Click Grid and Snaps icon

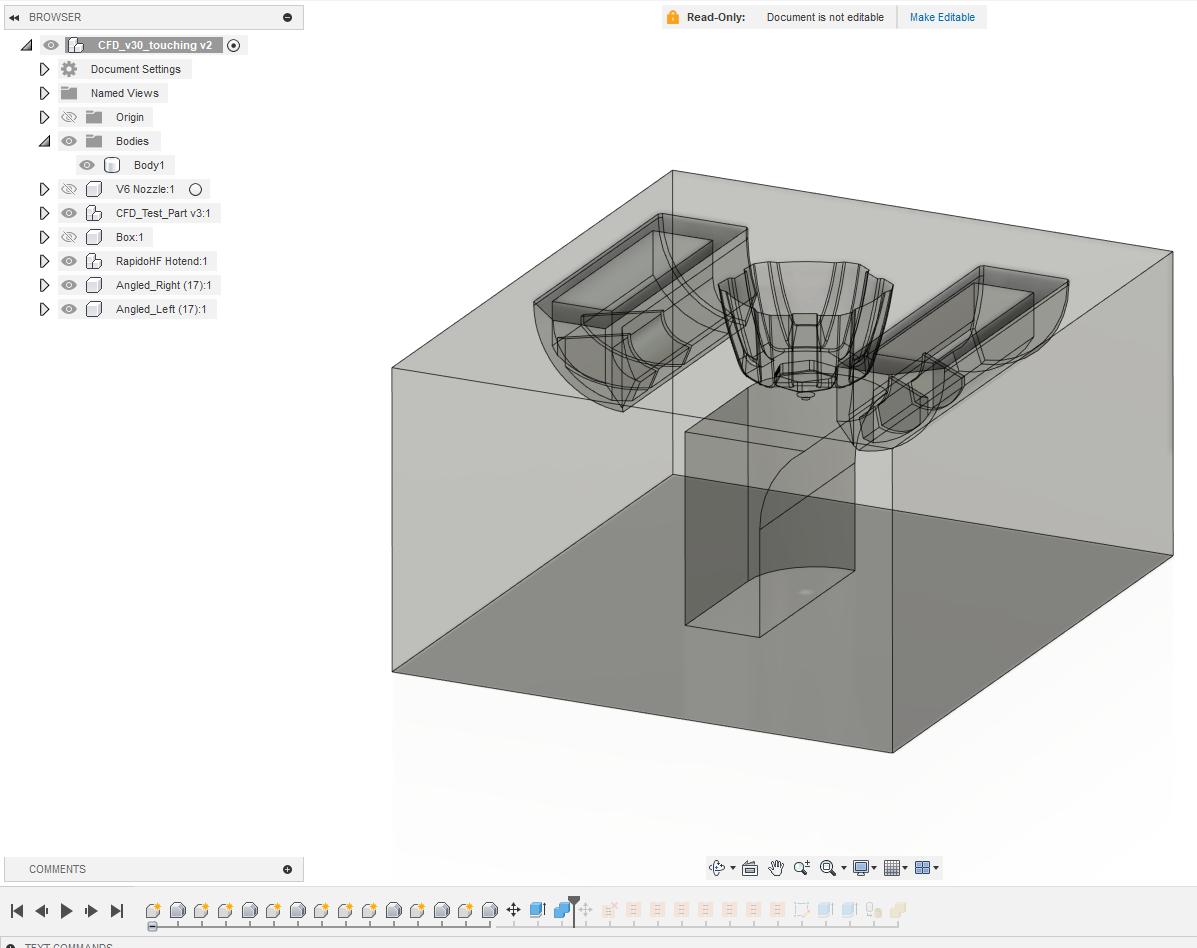[x=892, y=868]
